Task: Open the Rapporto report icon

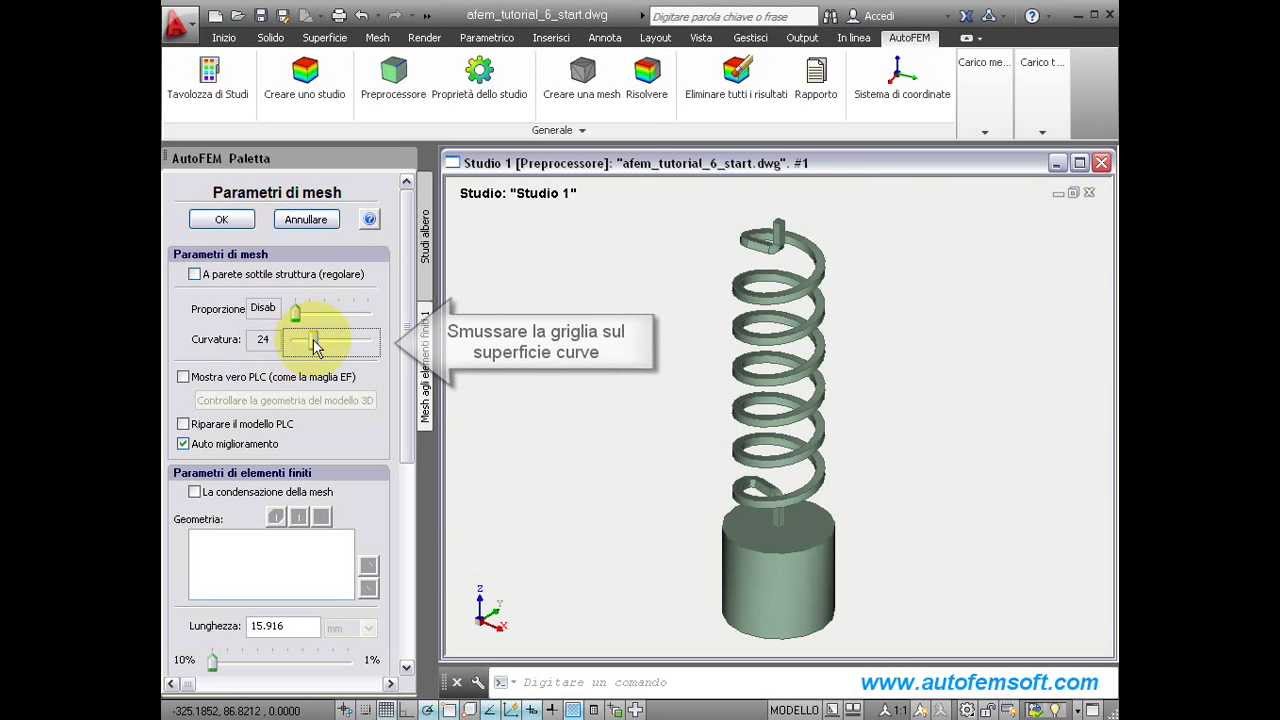Action: [x=816, y=70]
